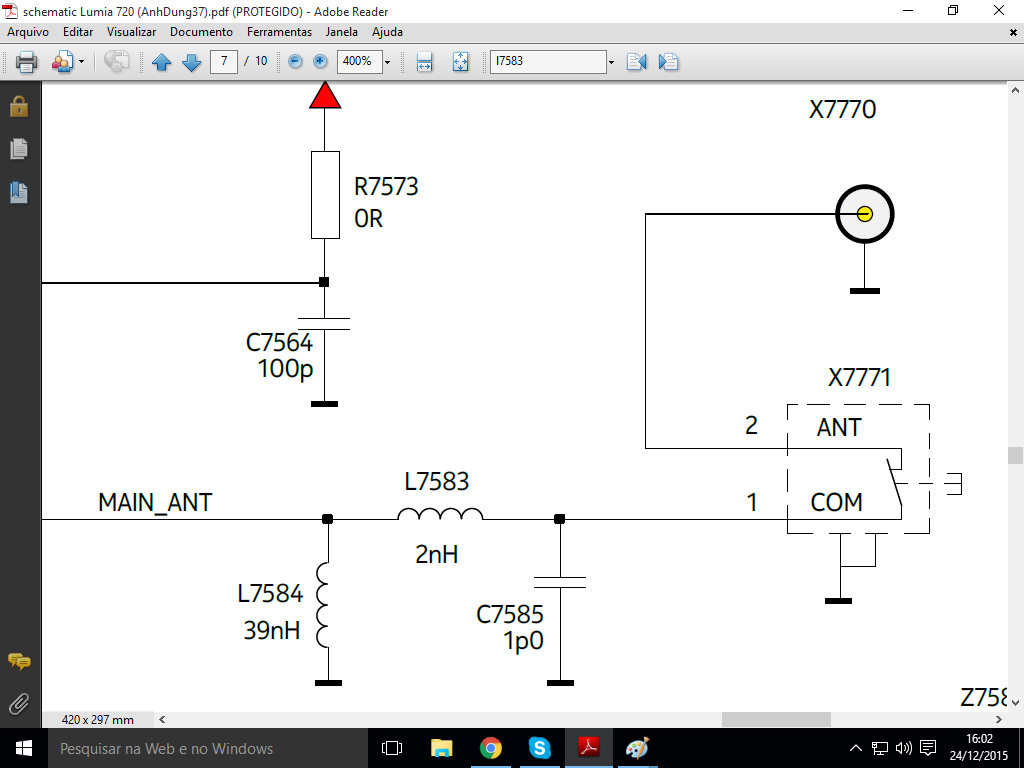This screenshot has height=768, width=1024.
Task: Click the collaborate/share icon in the toolbar
Action: tap(62, 61)
